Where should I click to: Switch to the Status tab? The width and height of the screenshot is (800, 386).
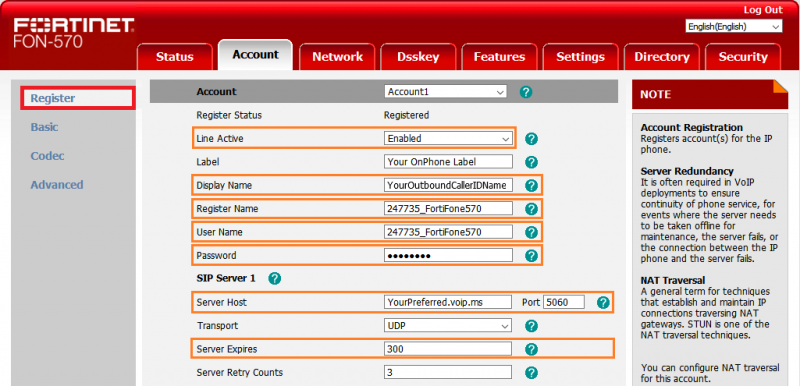coord(174,57)
